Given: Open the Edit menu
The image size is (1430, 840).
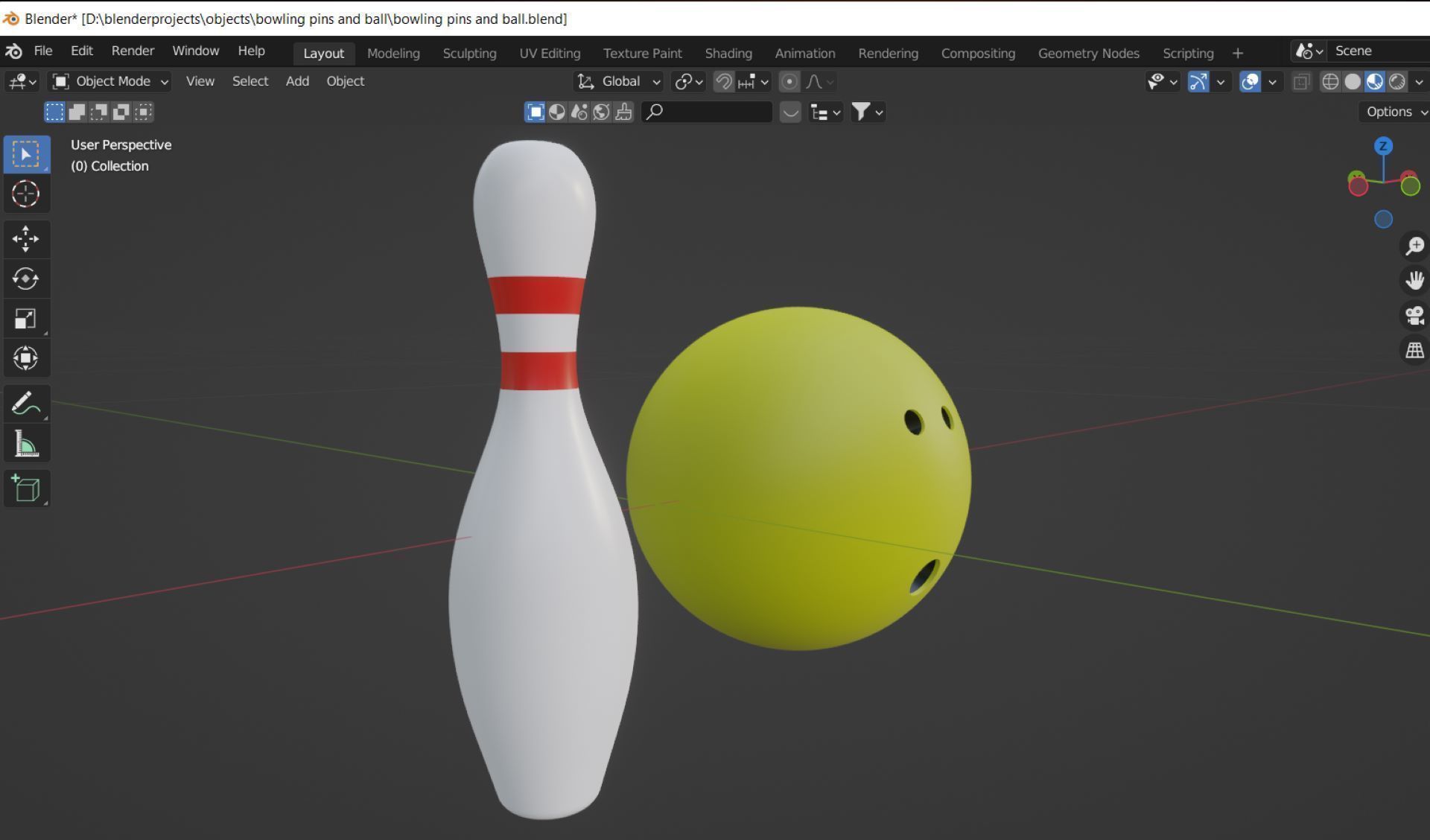Looking at the screenshot, I should tap(82, 51).
